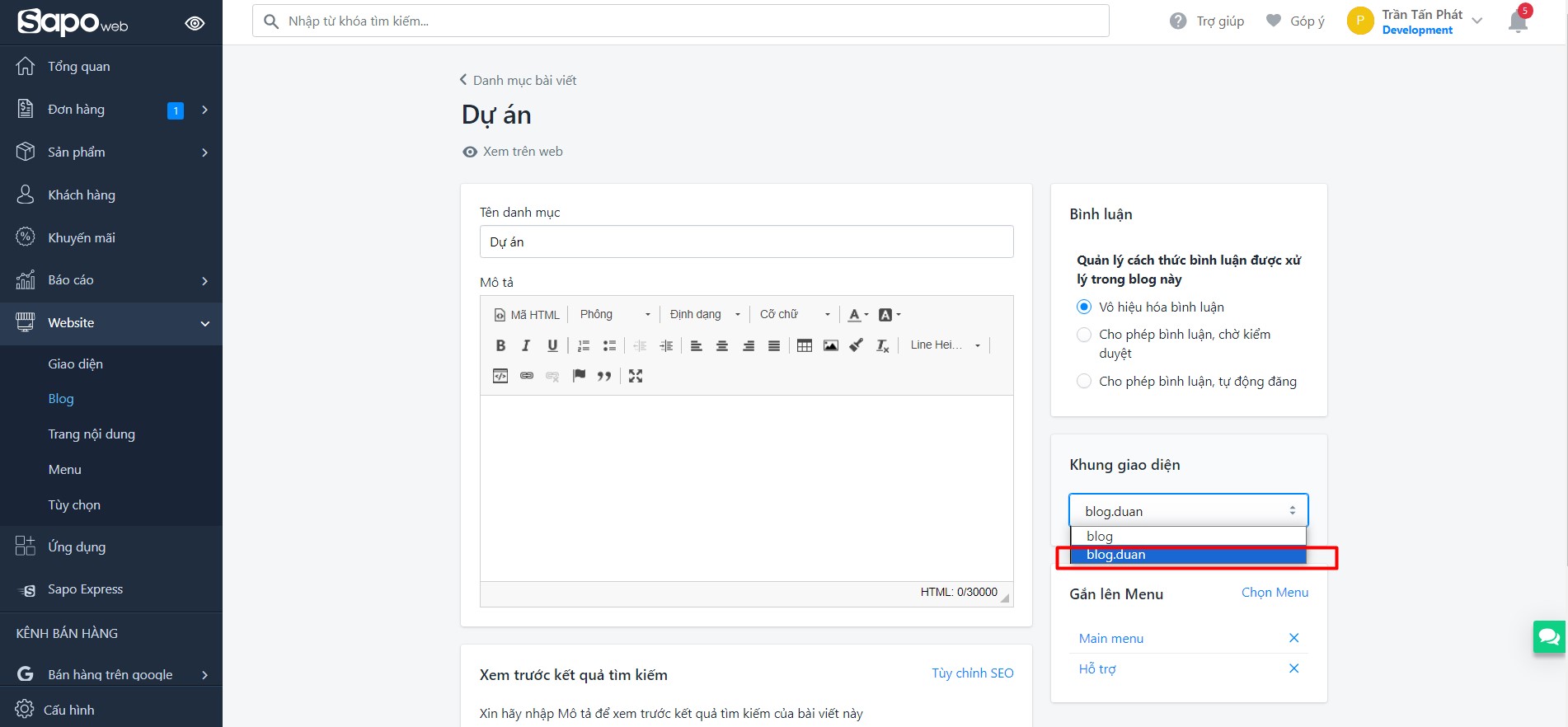Toggle italic formatting in the editor
The image size is (1568, 727).
(526, 345)
